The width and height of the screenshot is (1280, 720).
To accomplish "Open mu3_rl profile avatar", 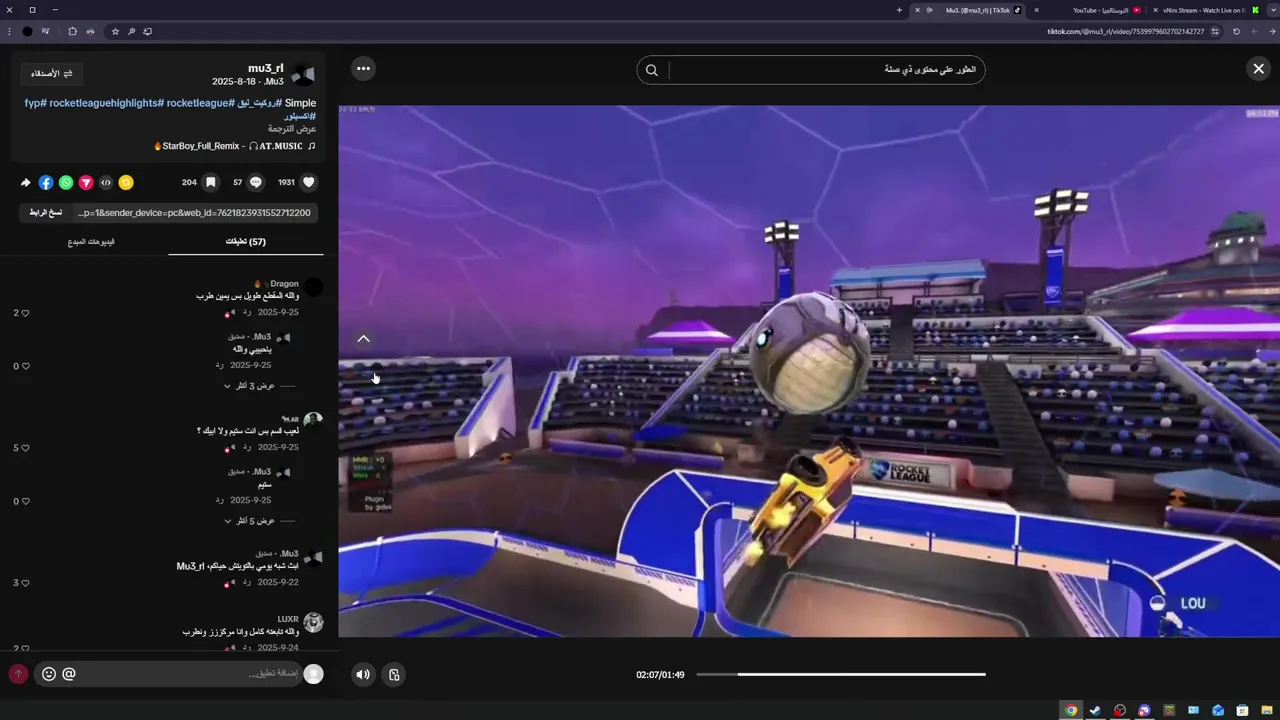I will [303, 75].
